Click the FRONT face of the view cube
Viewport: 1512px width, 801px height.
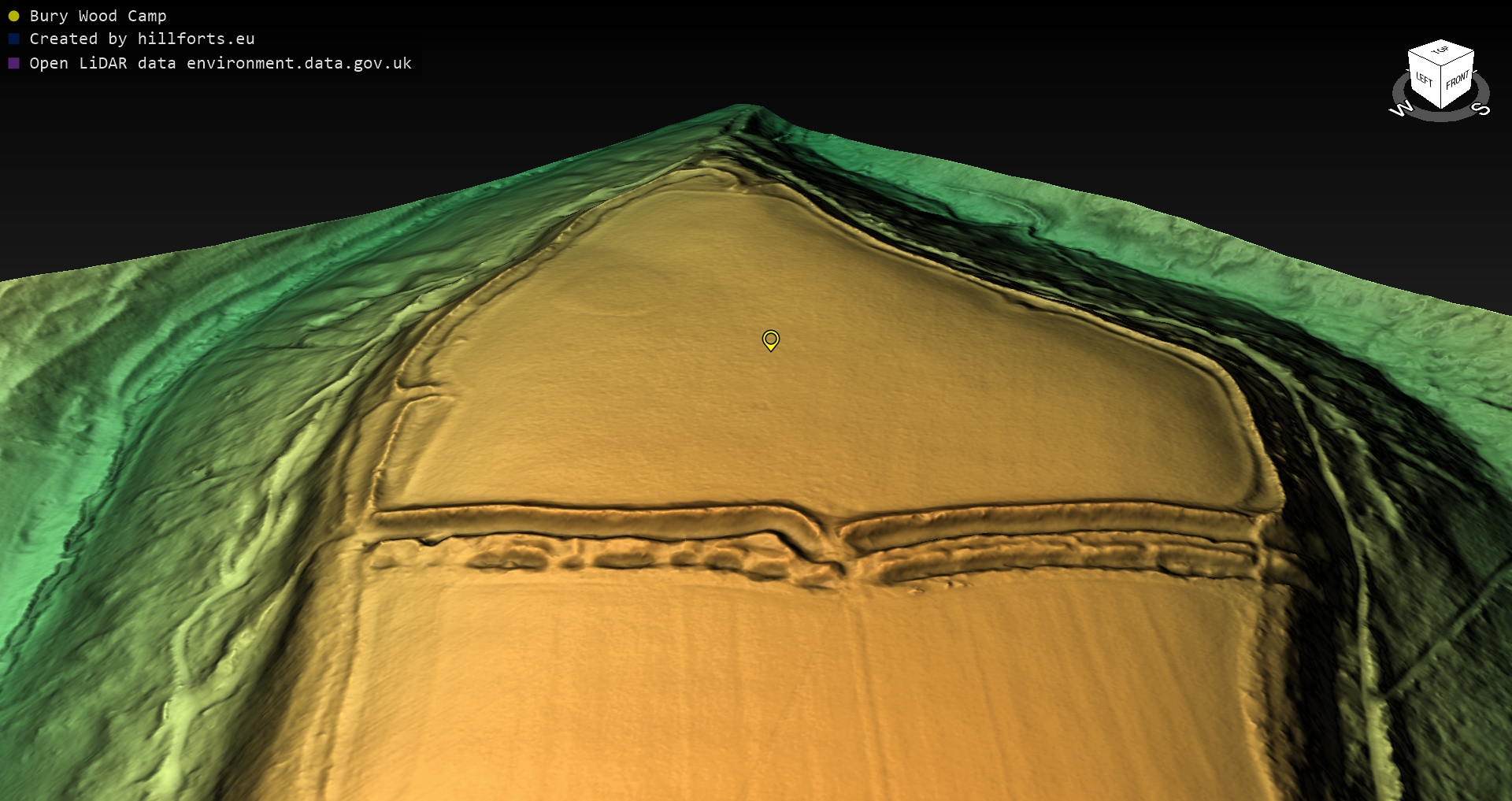pyautogui.click(x=1457, y=80)
